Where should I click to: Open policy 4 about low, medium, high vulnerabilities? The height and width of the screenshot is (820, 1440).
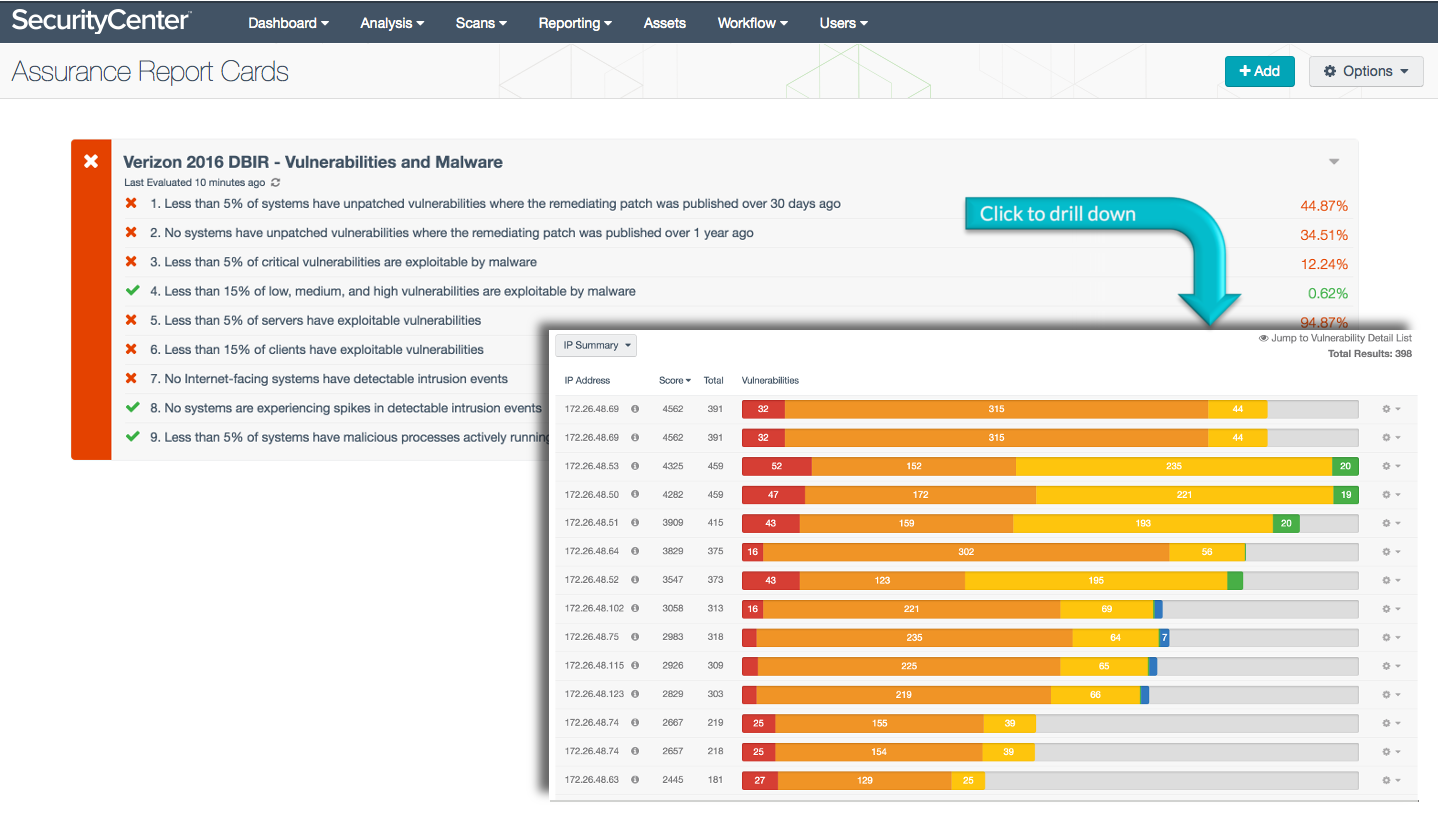tap(393, 291)
